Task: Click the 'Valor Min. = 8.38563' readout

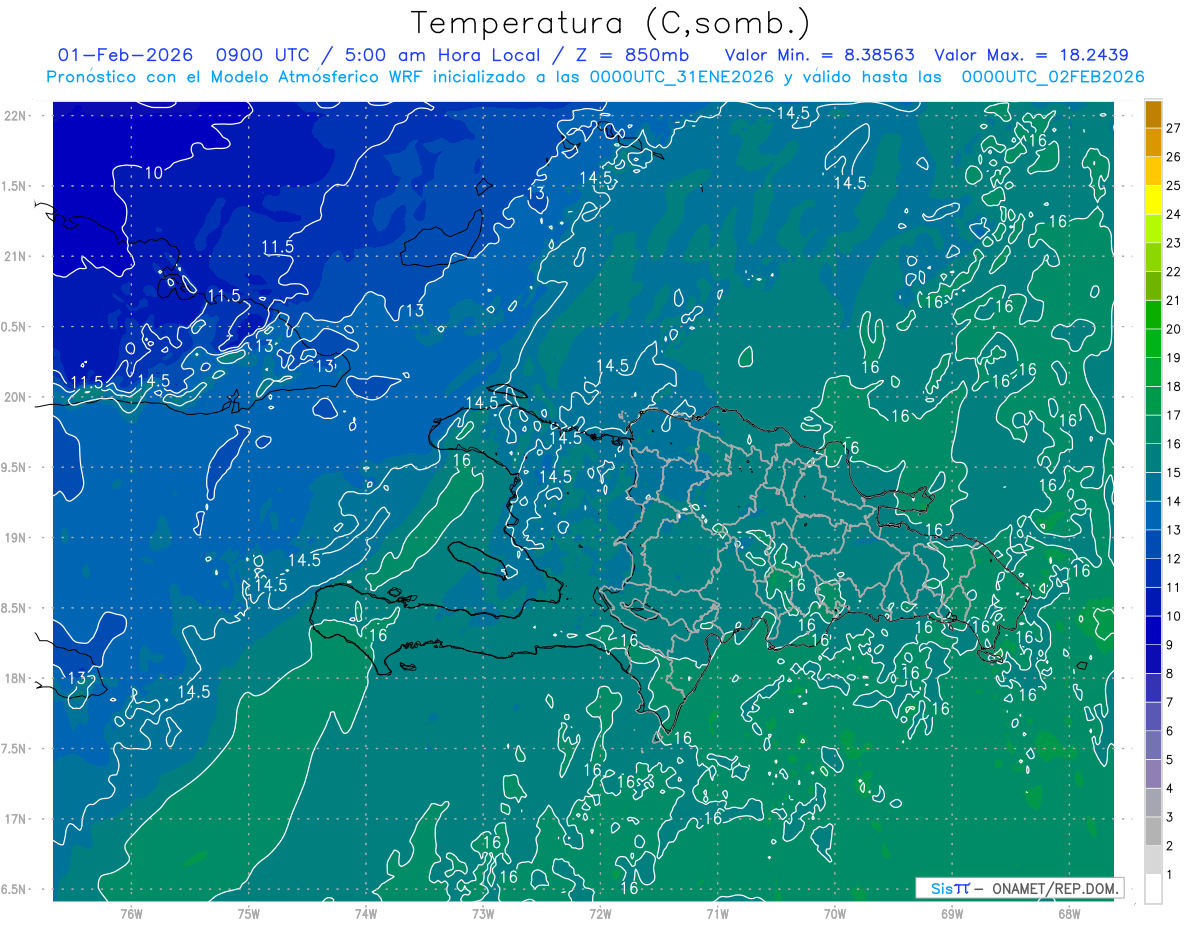Action: click(x=819, y=55)
